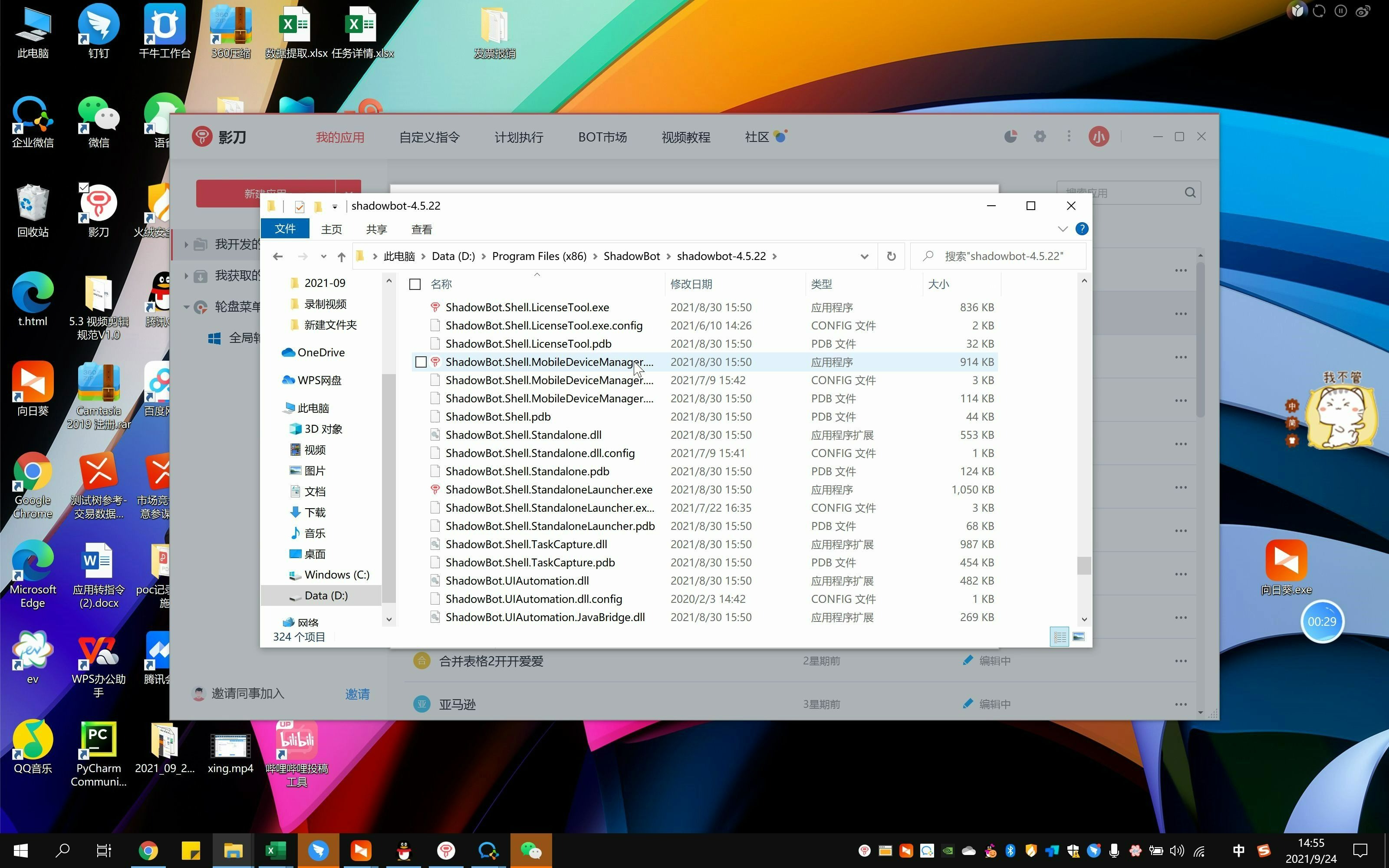Click the taskbar search magnifier
1389x868 pixels.
click(62, 850)
